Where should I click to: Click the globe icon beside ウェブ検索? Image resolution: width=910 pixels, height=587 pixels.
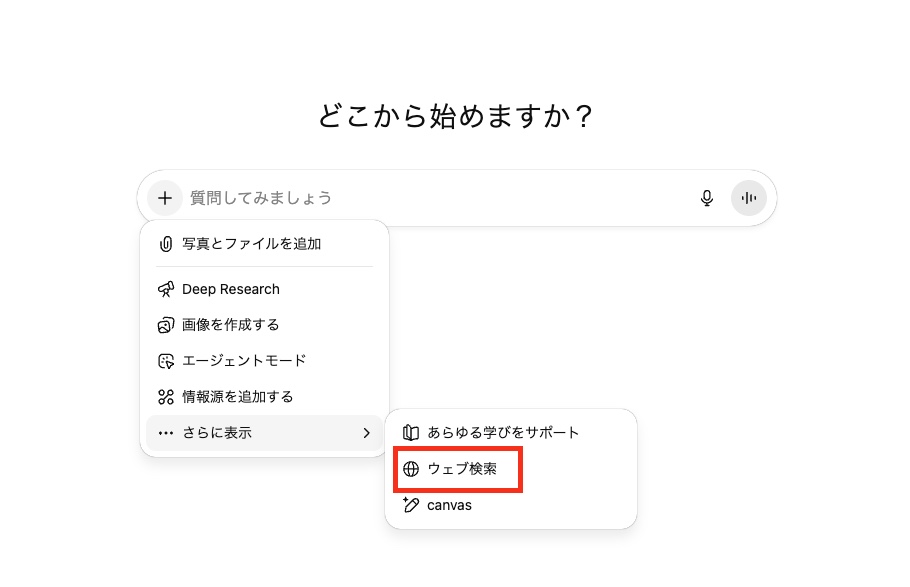pyautogui.click(x=411, y=469)
